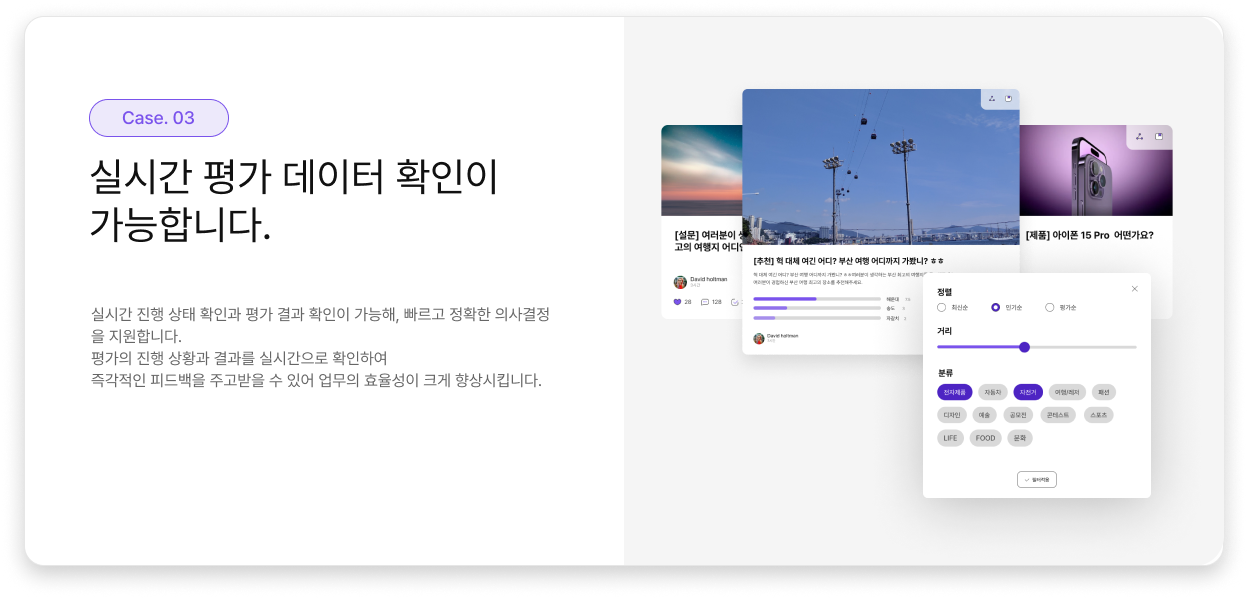The height and width of the screenshot is (598, 1248).
Task: Select the 평가순 sort radio button
Action: point(1049,307)
